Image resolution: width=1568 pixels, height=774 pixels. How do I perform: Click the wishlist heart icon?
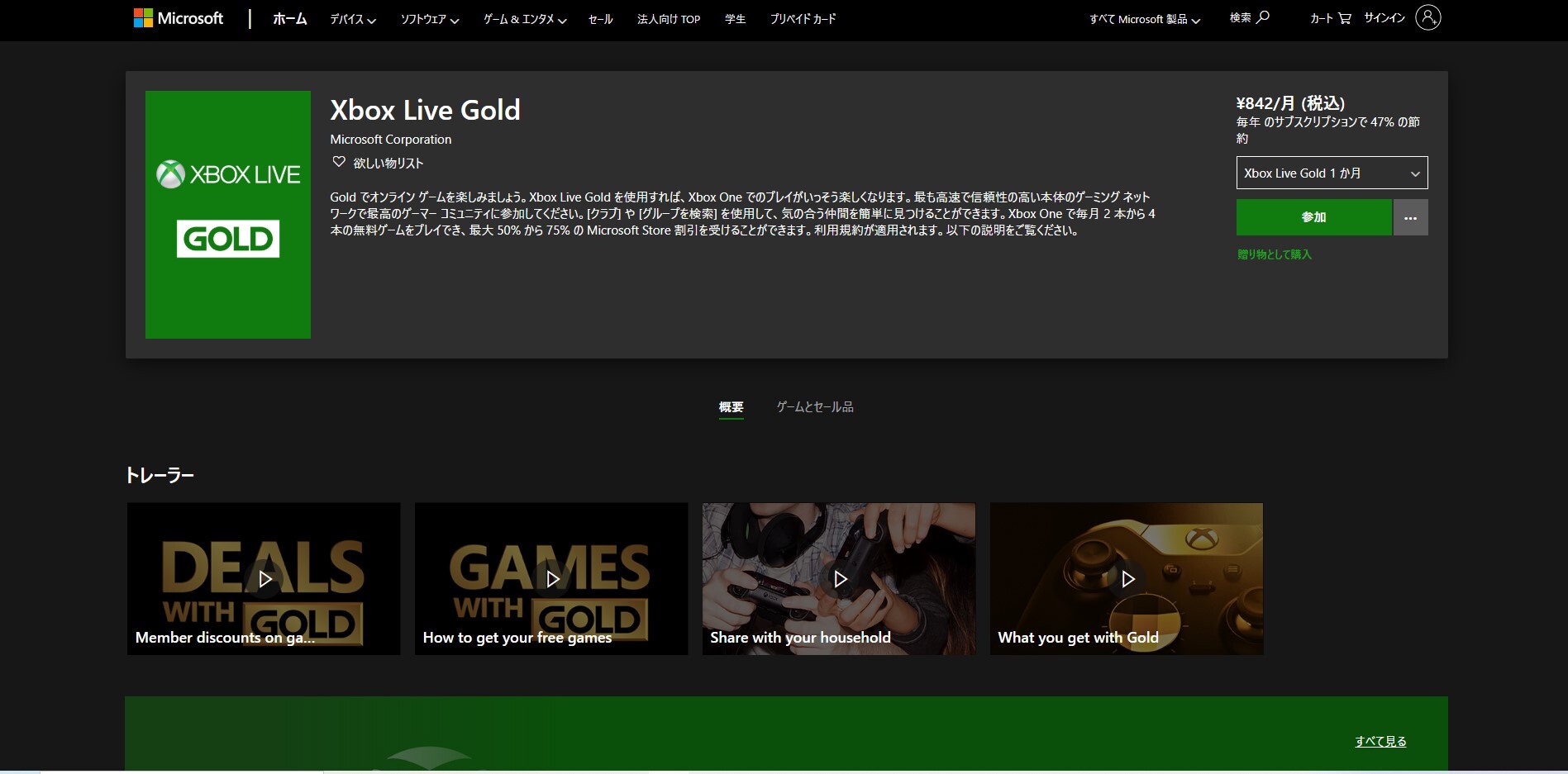[x=339, y=162]
